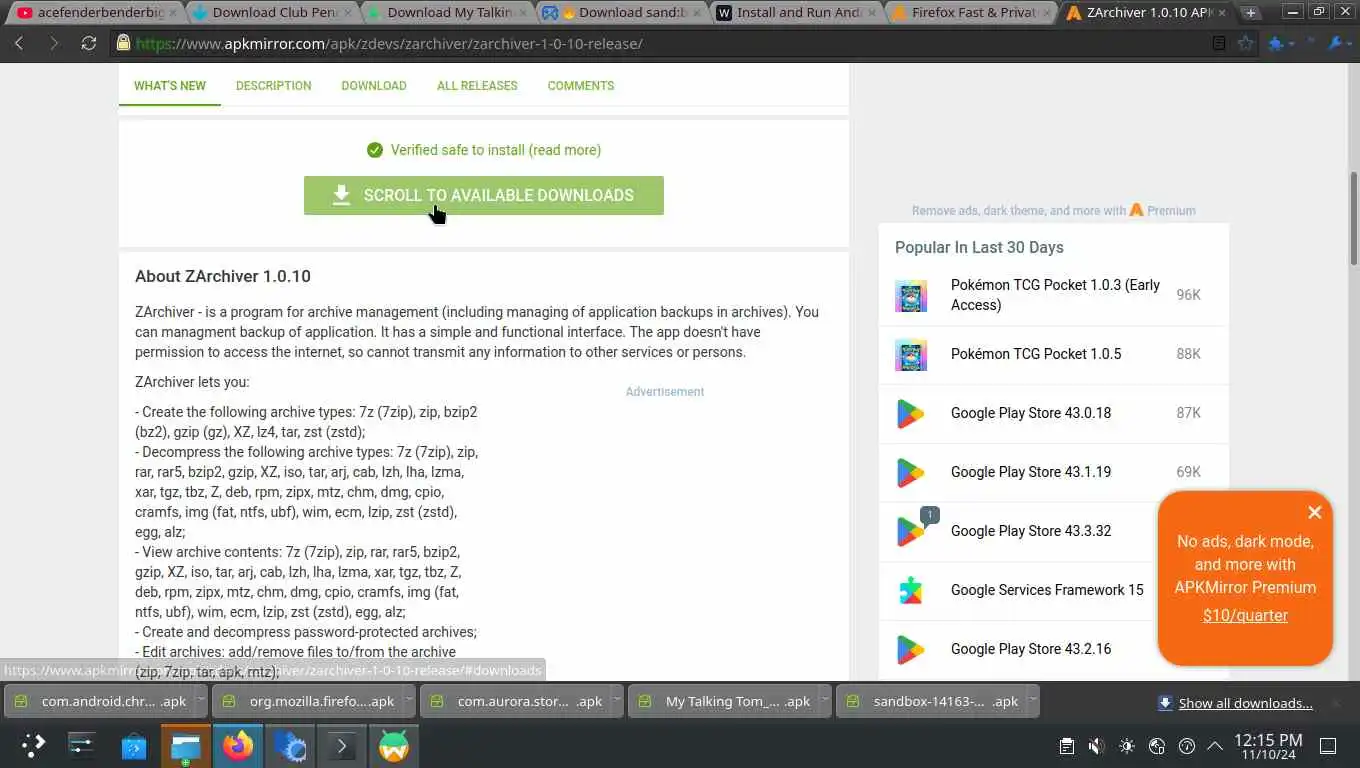The image size is (1360, 768).
Task: Open clipboard icon in system tray
Action: click(1067, 746)
